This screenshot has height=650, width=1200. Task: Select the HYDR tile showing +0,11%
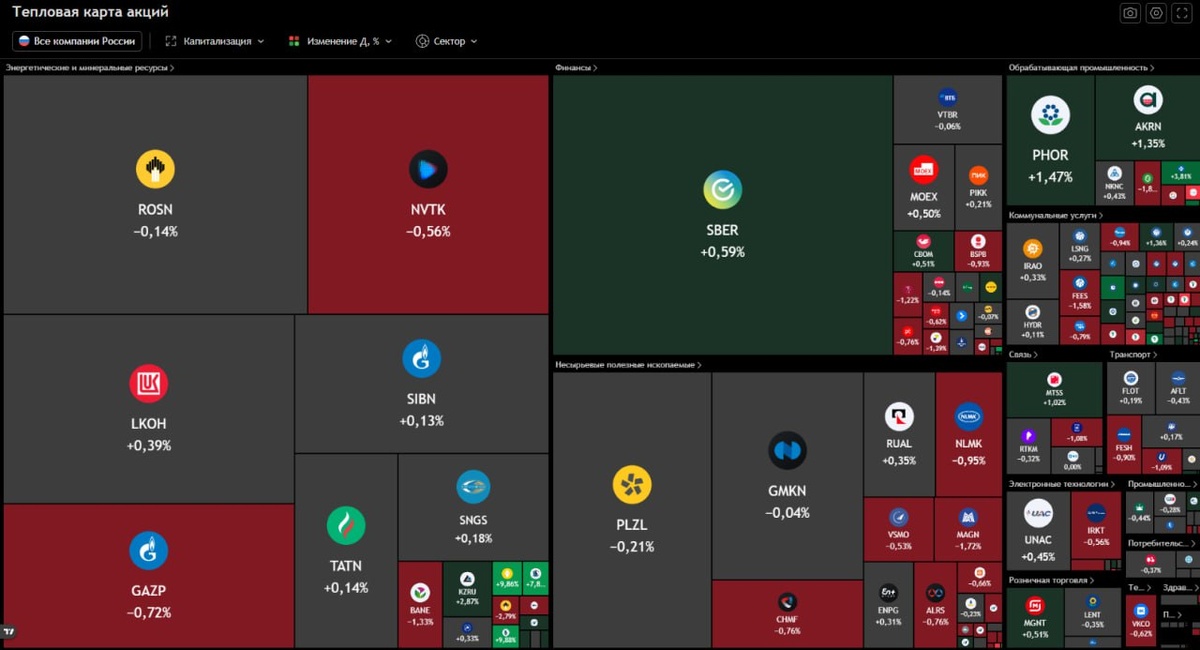click(1033, 322)
